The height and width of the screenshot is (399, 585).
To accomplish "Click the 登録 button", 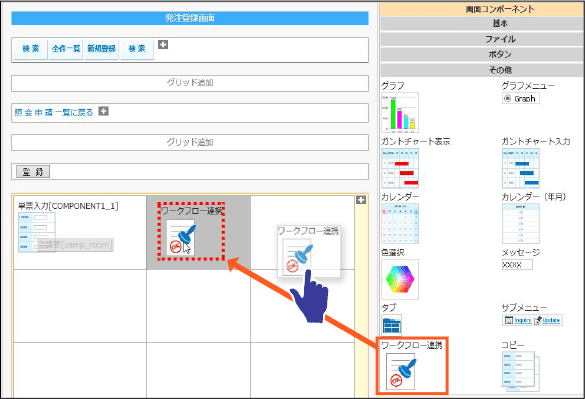I will (x=33, y=172).
